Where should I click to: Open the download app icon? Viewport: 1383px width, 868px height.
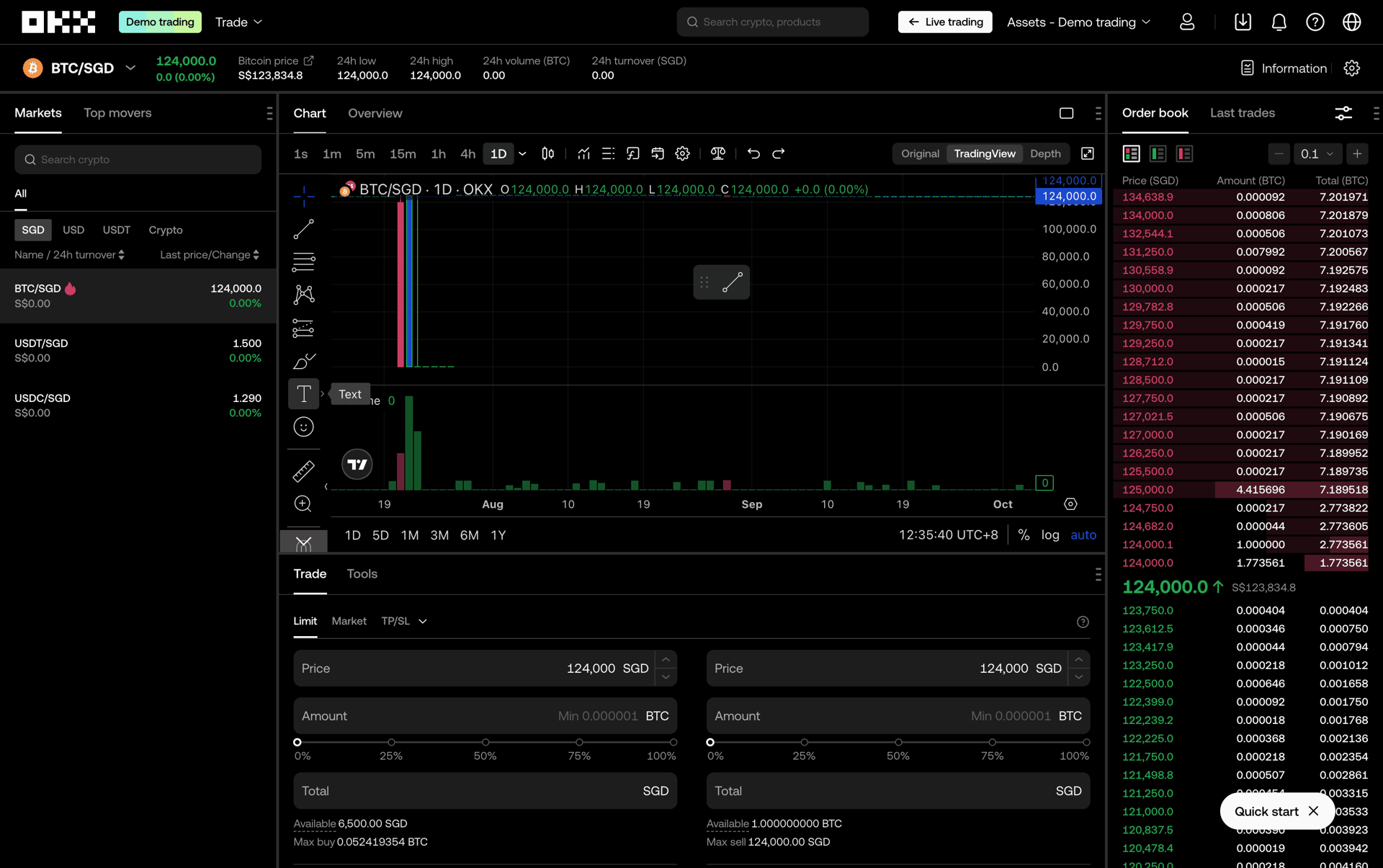pyautogui.click(x=1243, y=22)
